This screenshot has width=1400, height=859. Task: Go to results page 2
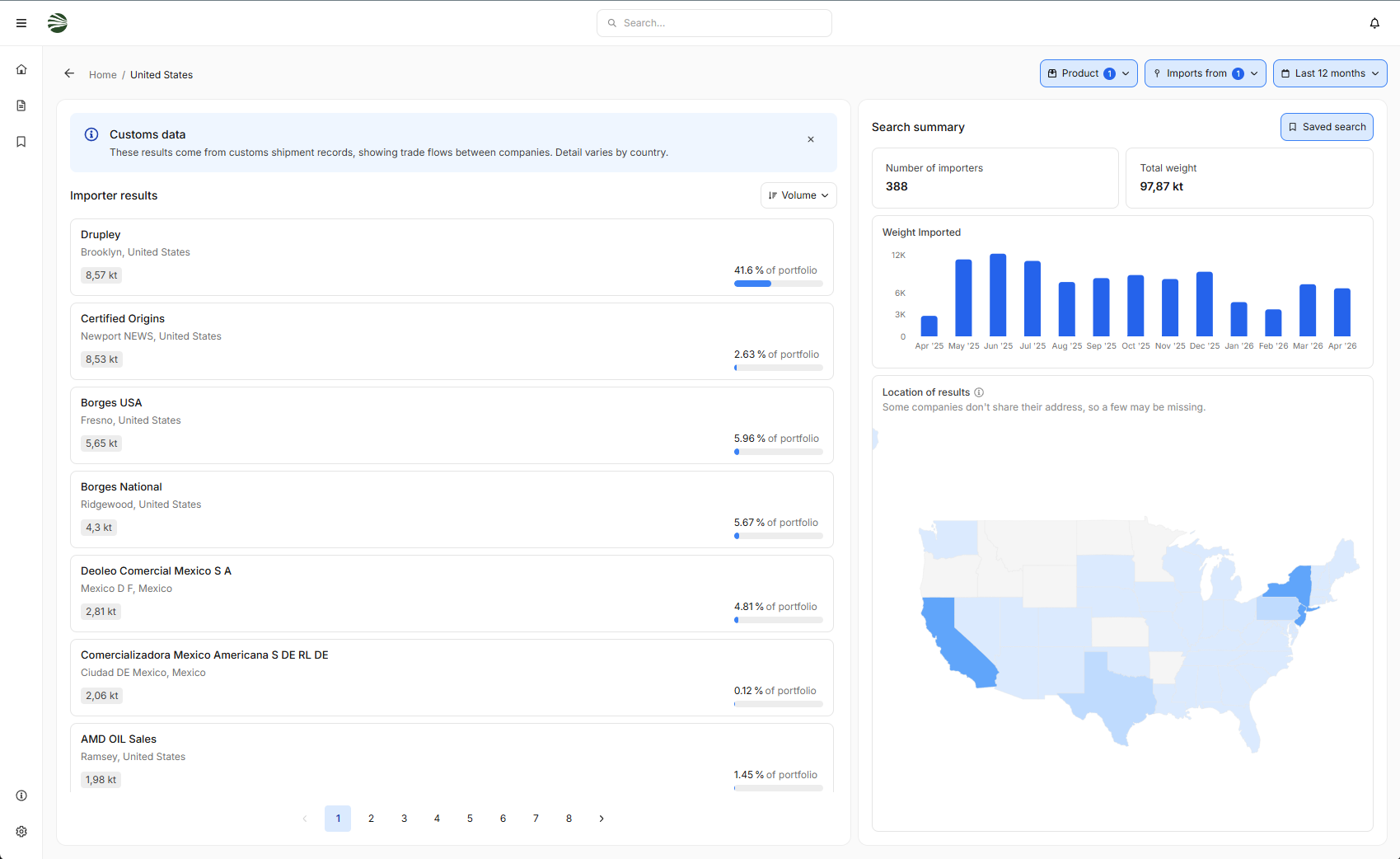[x=371, y=819]
